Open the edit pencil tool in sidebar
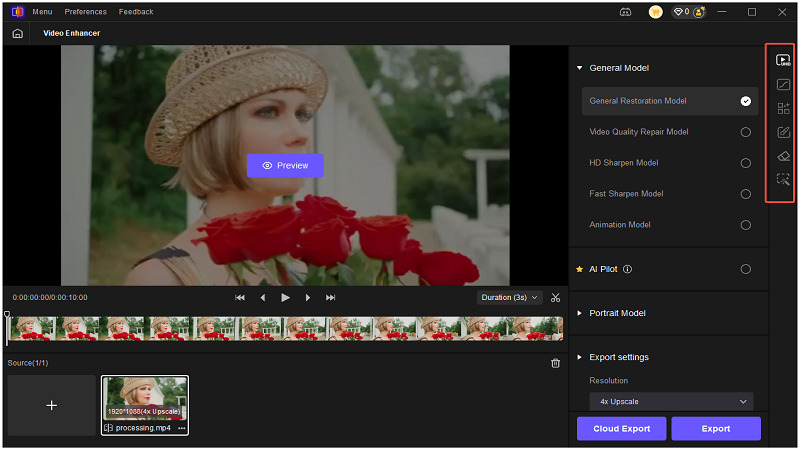The height and width of the screenshot is (450, 800). (784, 132)
